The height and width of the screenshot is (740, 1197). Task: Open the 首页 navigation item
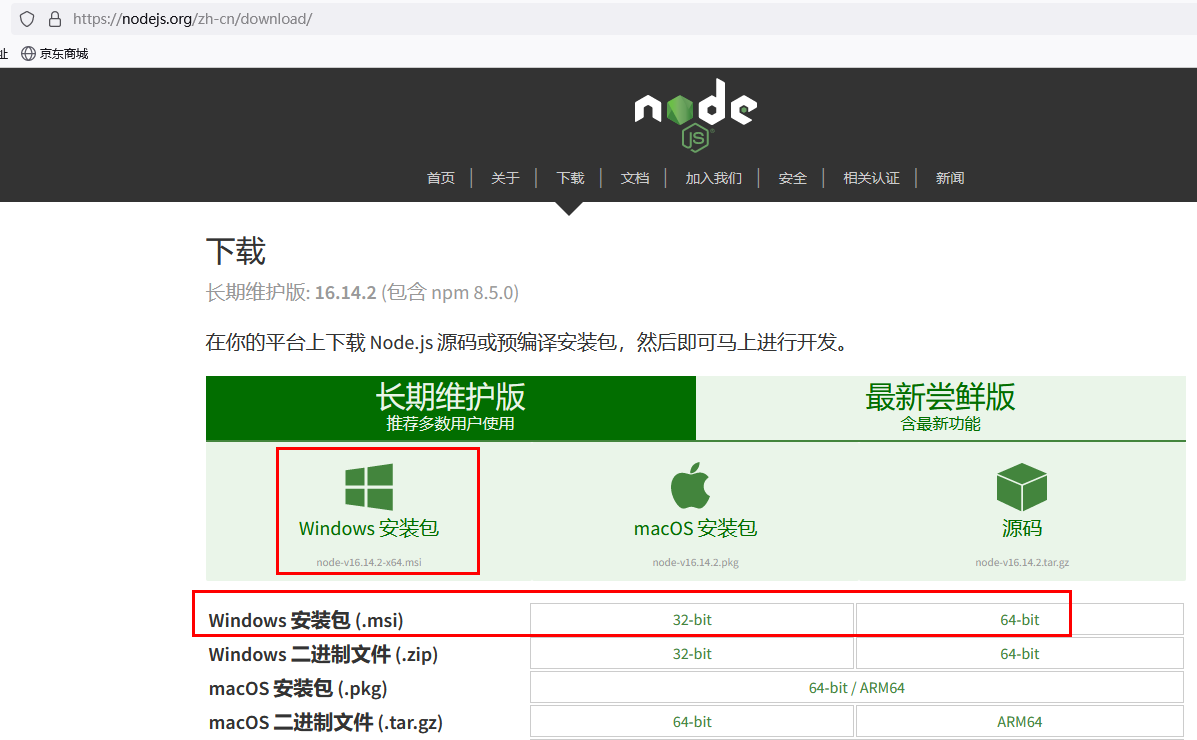[x=440, y=178]
